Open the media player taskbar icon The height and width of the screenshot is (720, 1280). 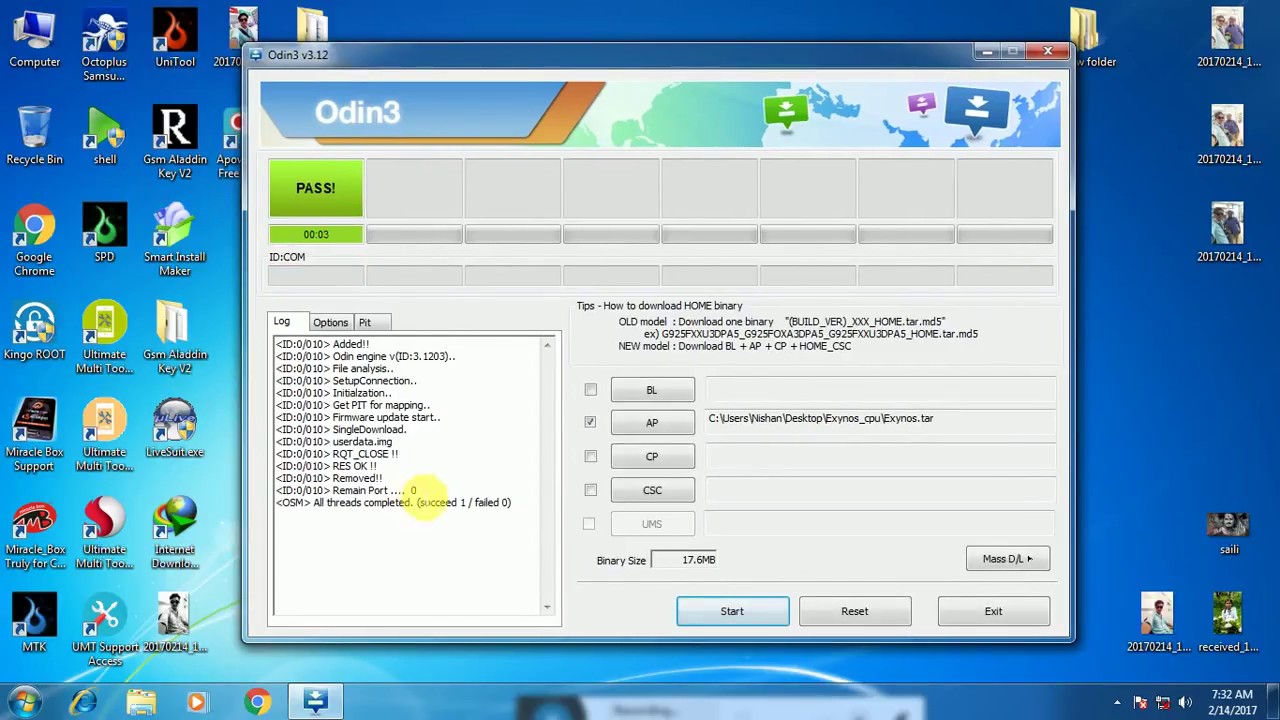point(197,702)
